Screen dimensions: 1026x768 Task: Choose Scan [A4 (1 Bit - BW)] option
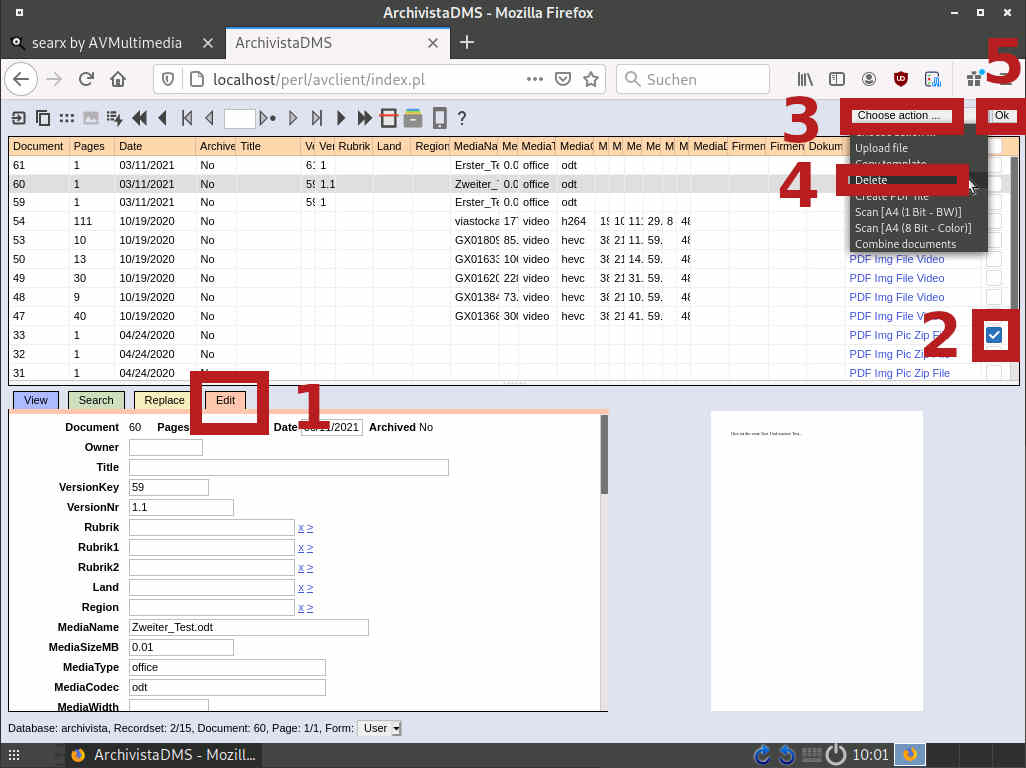[x=908, y=212]
